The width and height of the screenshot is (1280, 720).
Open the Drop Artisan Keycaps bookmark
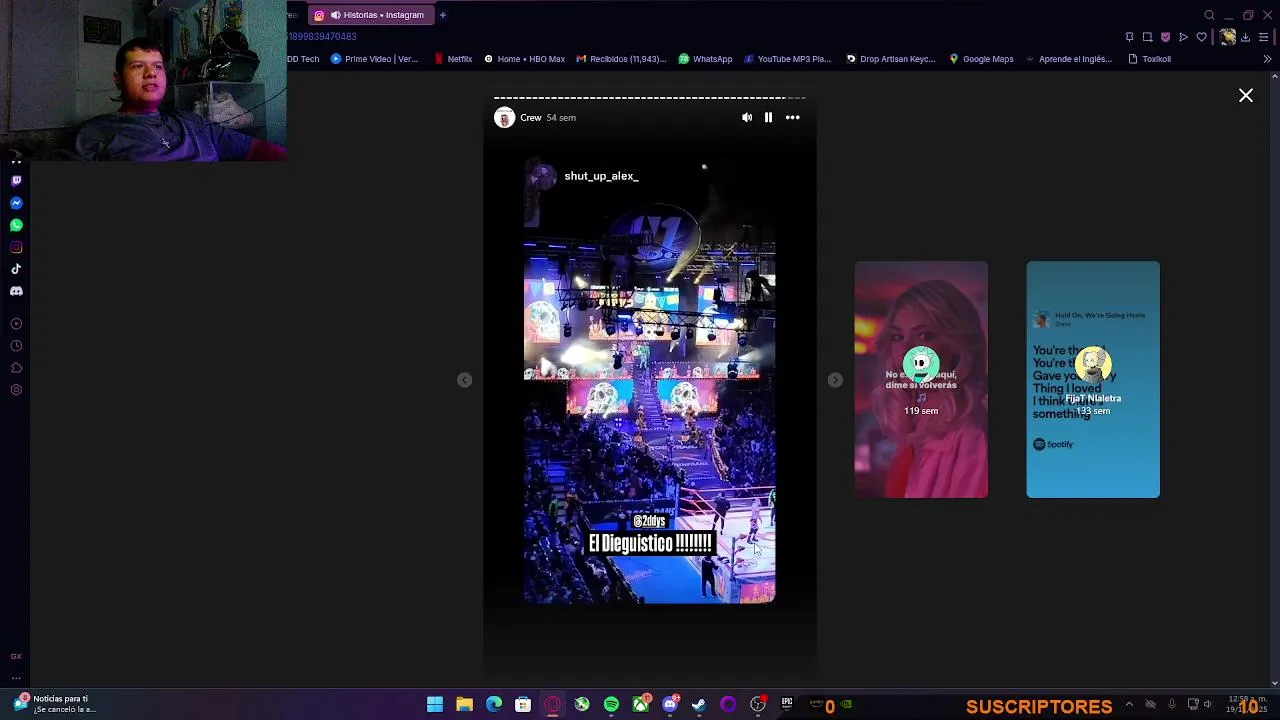(890, 59)
